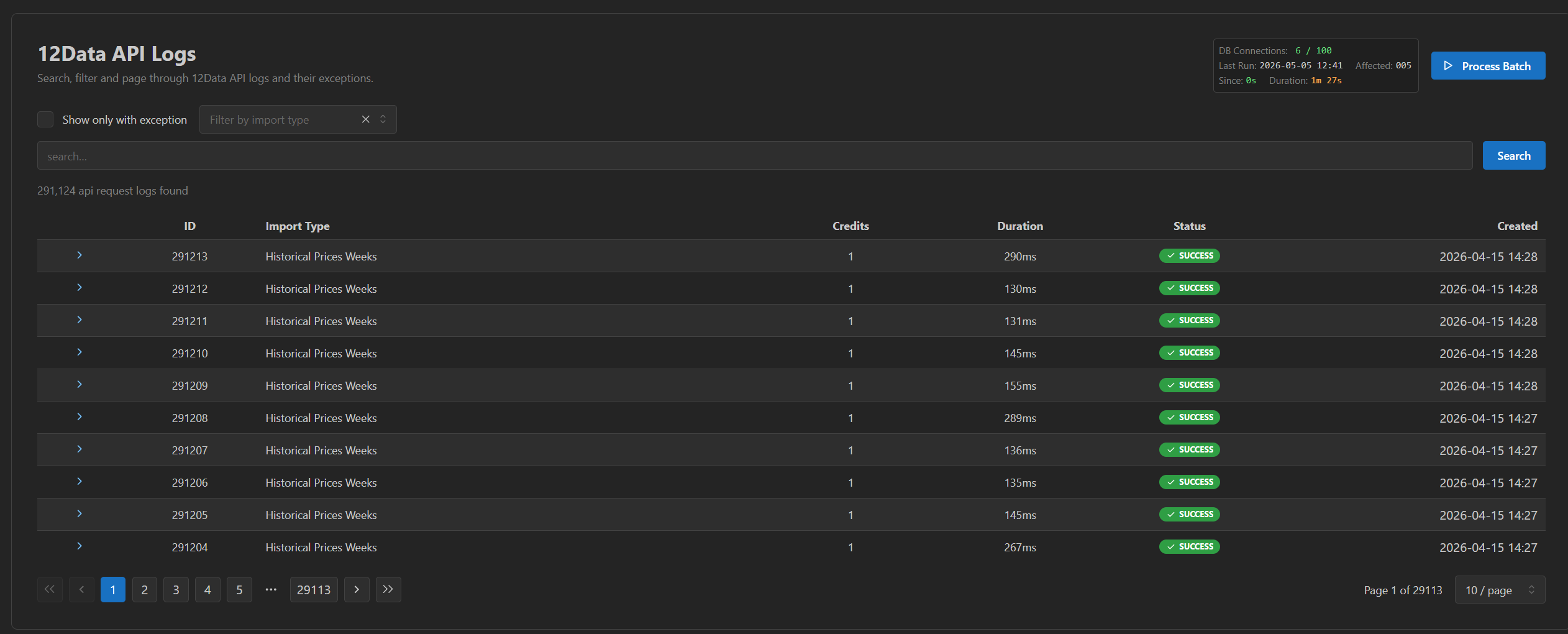Screen dimensions: 1568x634
Task: Click SUCCESS badge in row 291204
Action: click(x=1189, y=546)
